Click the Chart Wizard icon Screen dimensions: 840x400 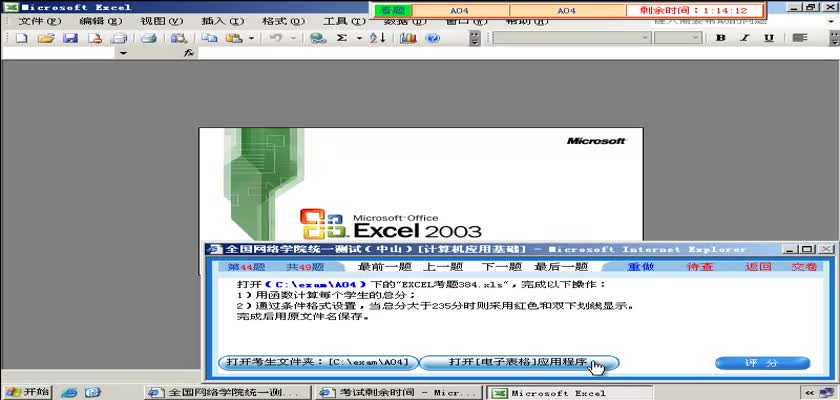pos(408,38)
